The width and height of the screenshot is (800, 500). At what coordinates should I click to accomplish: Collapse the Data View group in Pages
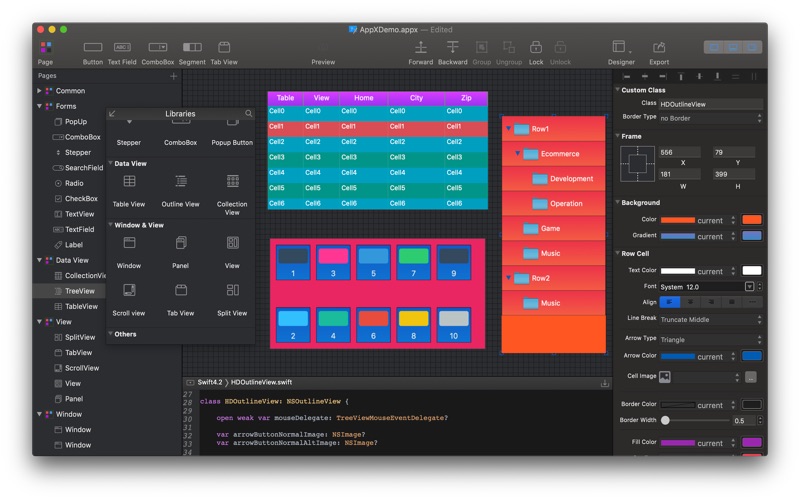[x=39, y=260]
